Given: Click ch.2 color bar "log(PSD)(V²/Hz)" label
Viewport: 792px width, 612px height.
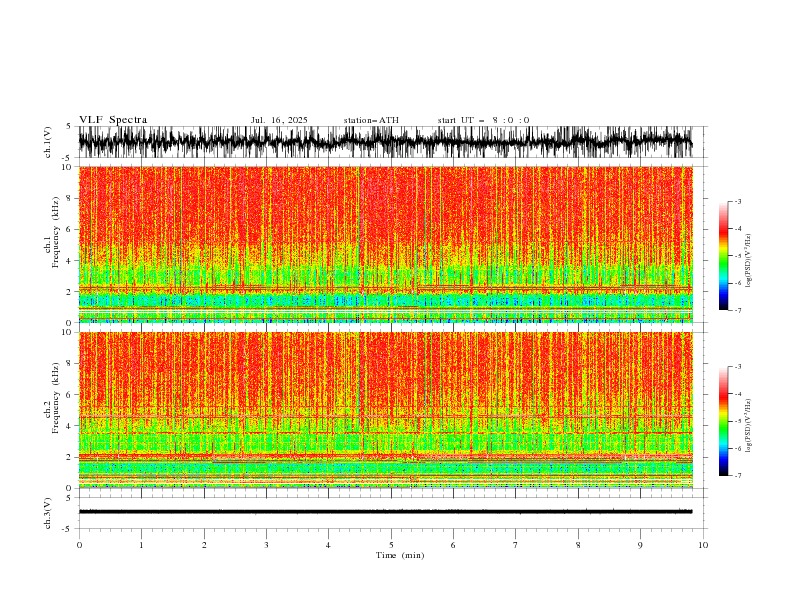Looking at the screenshot, I should [748, 426].
